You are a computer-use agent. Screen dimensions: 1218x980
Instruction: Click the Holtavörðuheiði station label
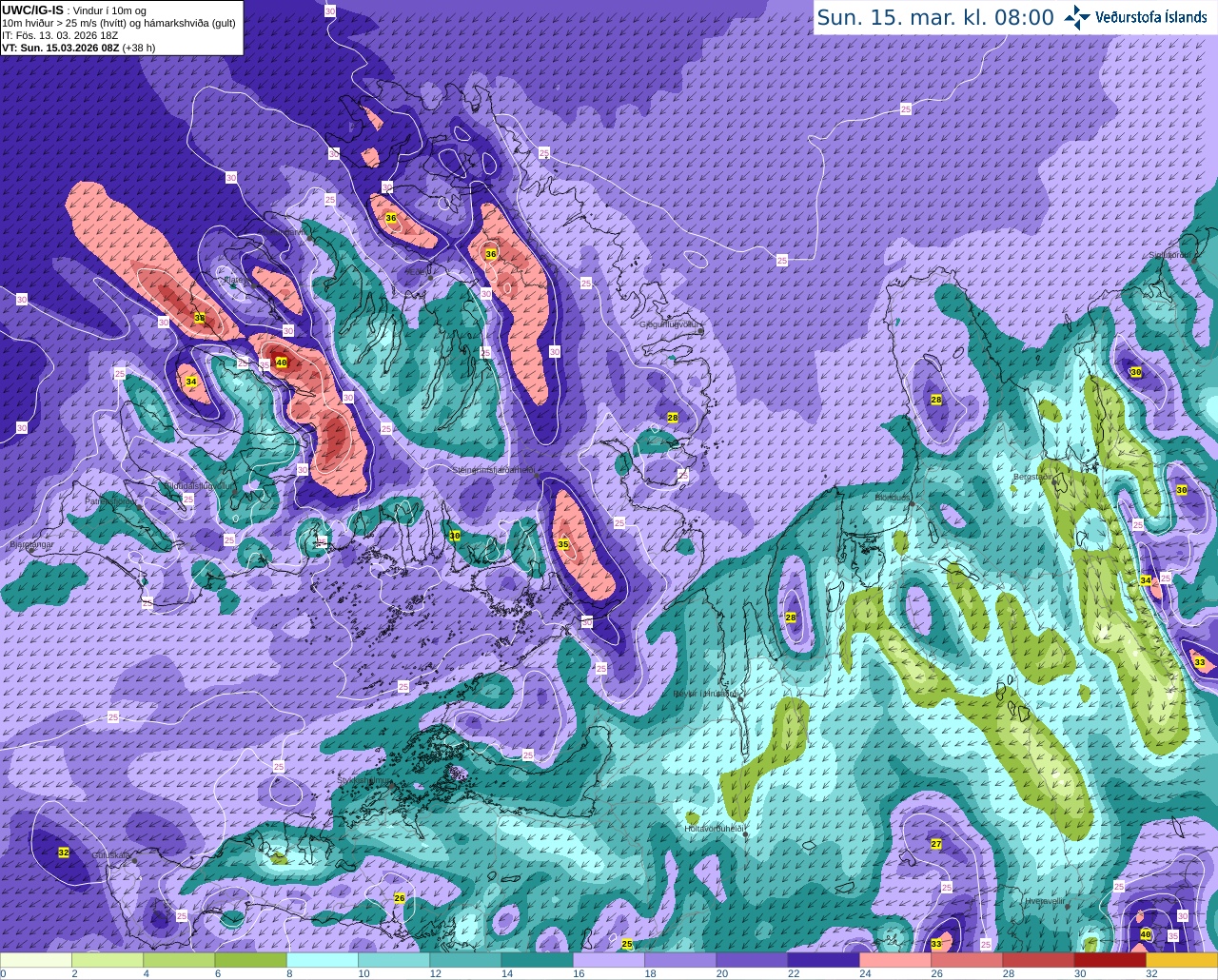coord(714,829)
